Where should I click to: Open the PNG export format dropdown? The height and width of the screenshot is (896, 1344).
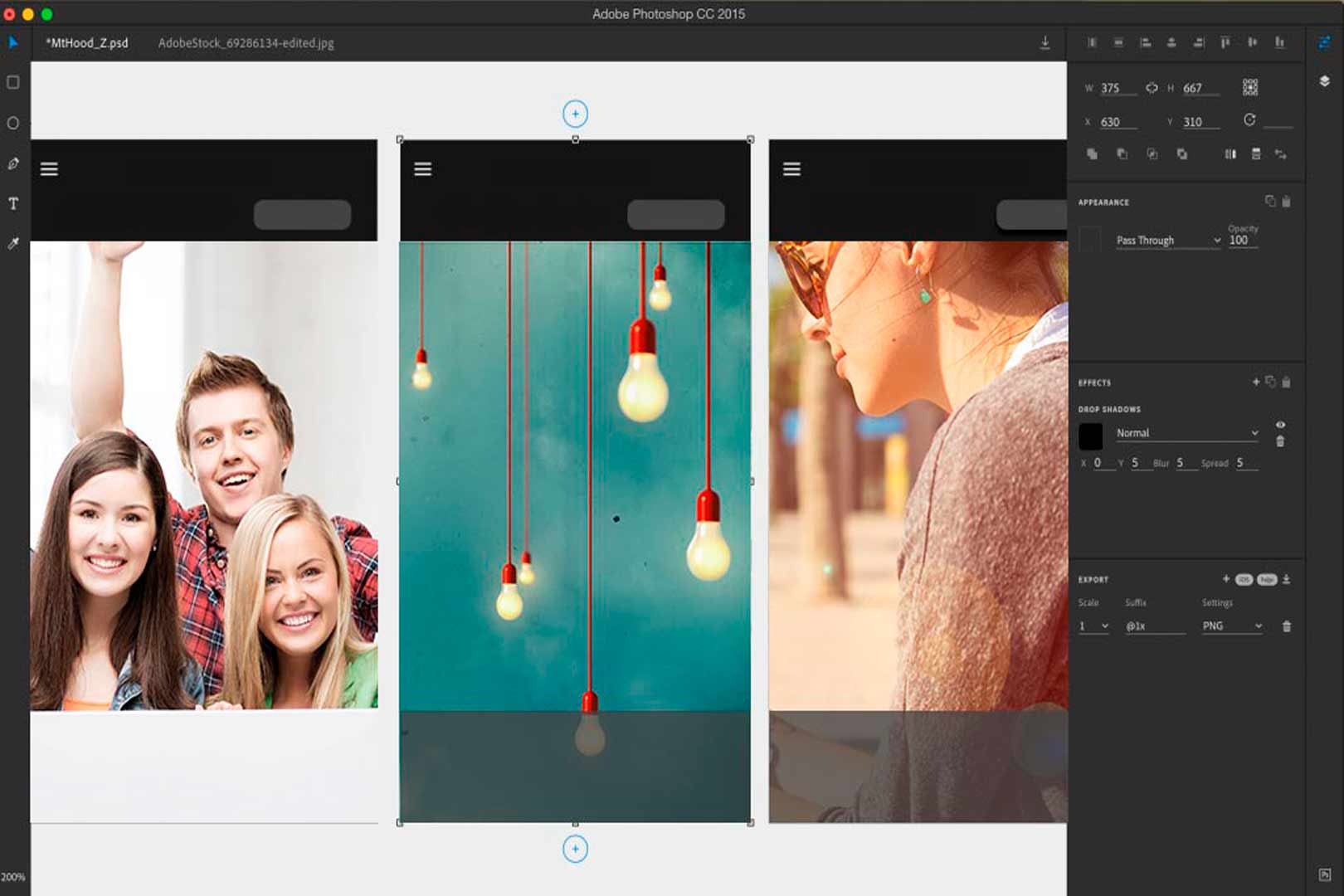[1232, 626]
